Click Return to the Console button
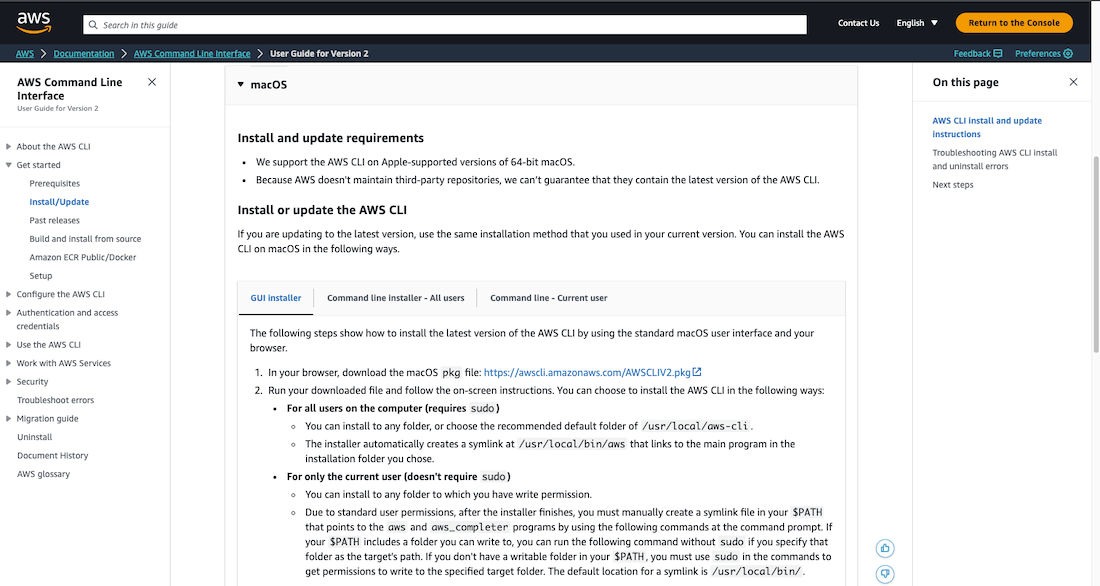The width and height of the screenshot is (1100, 586). pos(1014,23)
